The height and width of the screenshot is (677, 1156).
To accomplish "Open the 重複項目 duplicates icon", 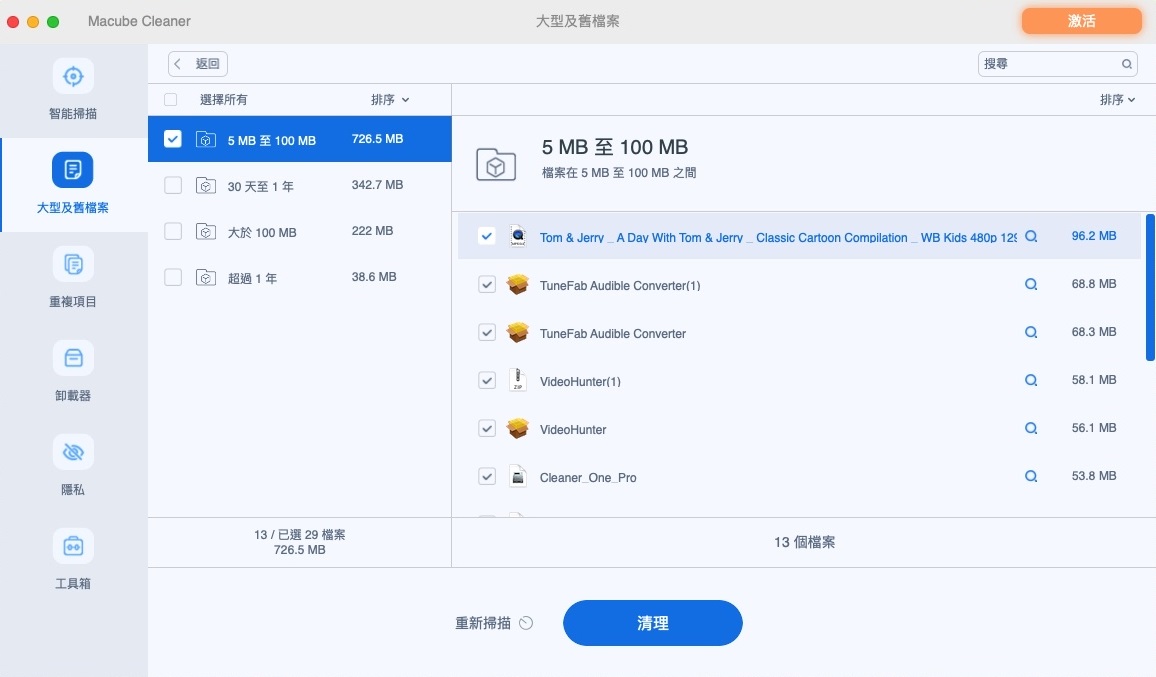I will click(73, 264).
